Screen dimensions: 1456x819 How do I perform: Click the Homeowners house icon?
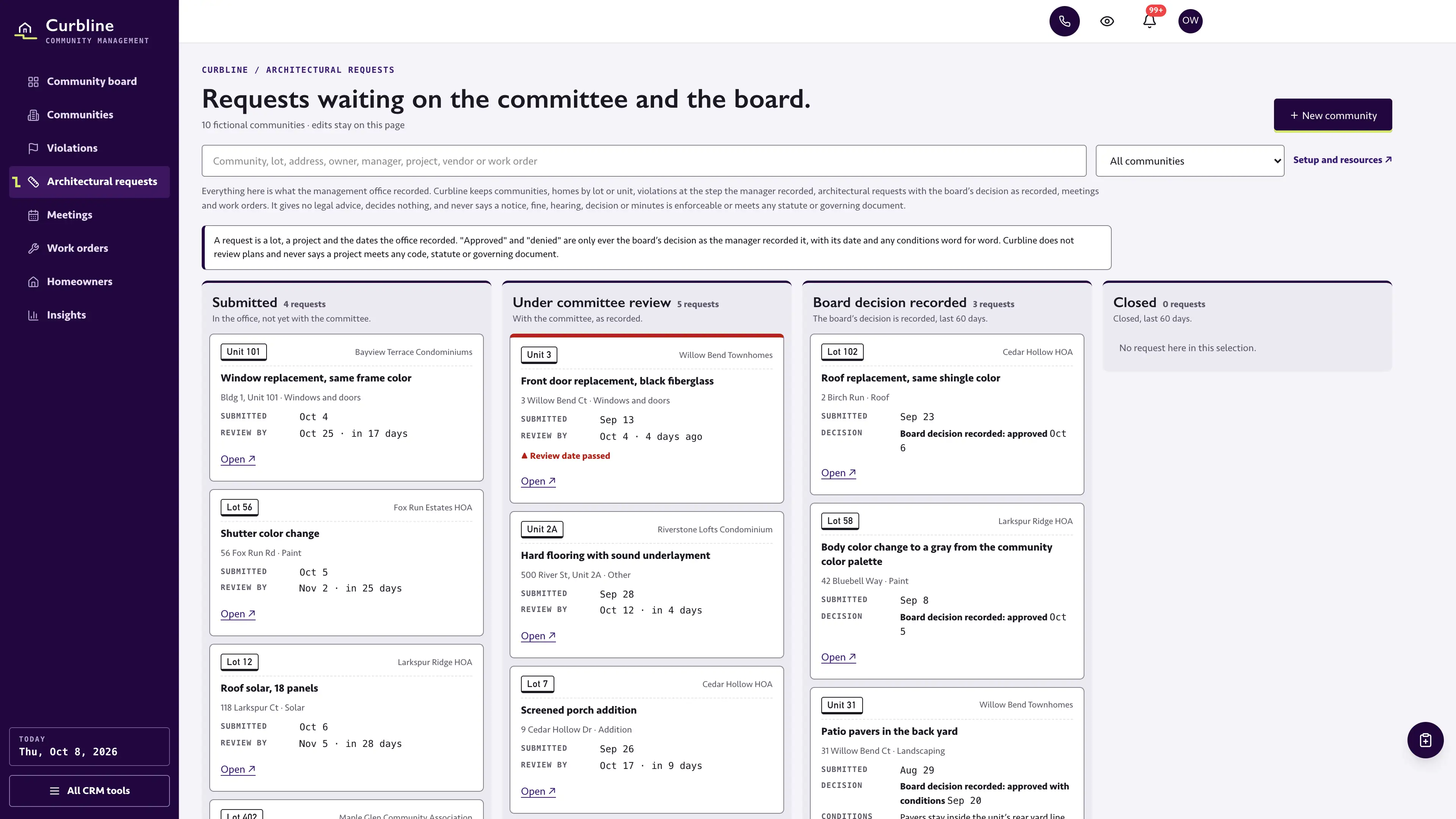(x=33, y=282)
